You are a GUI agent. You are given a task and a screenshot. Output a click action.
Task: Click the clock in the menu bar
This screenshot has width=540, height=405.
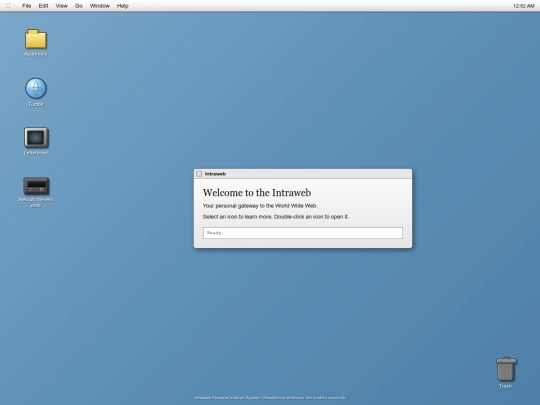pos(523,6)
